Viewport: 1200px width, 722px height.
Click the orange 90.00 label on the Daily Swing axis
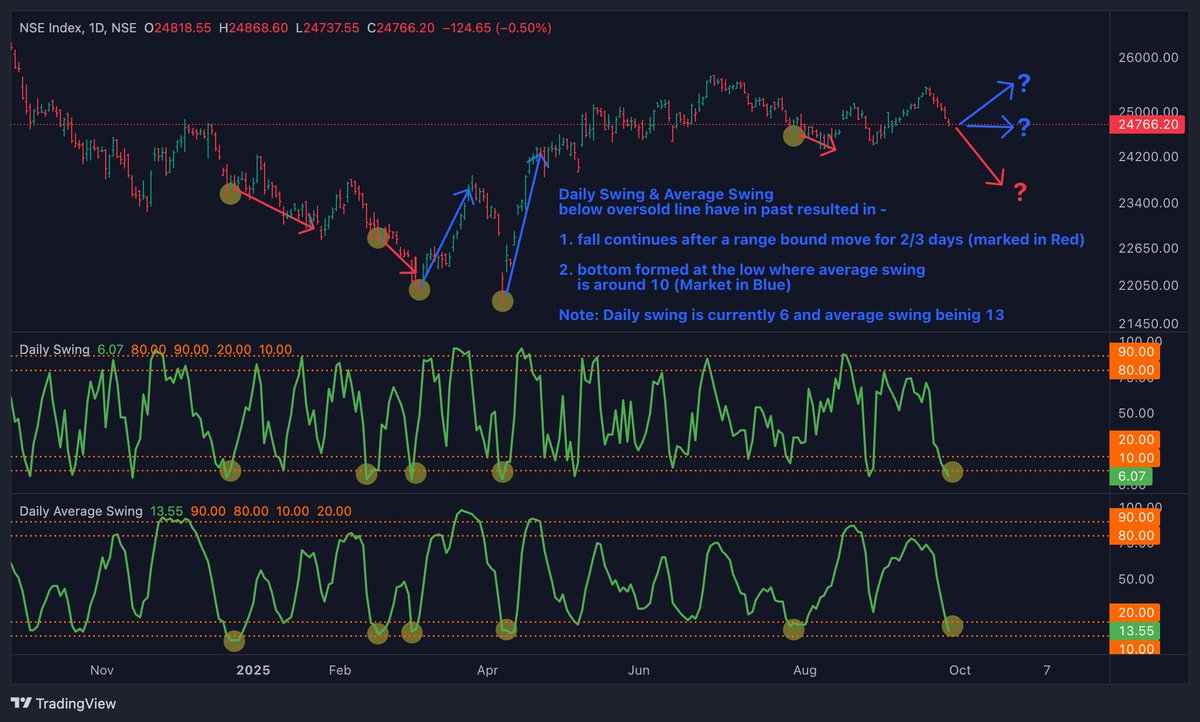point(1134,352)
